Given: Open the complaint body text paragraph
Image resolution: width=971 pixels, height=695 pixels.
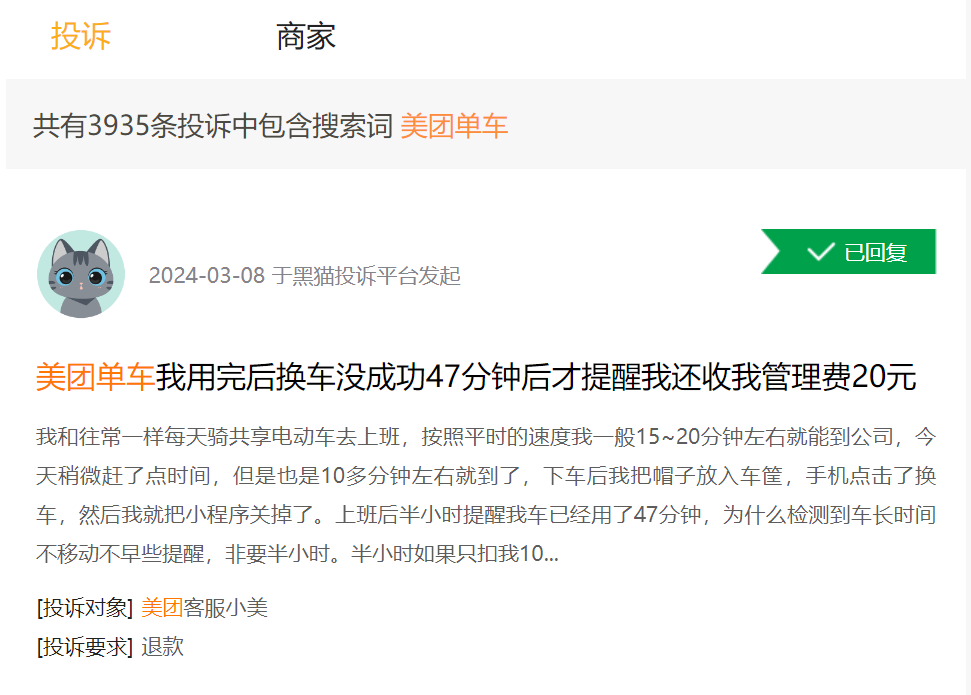Looking at the screenshot, I should coord(485,495).
